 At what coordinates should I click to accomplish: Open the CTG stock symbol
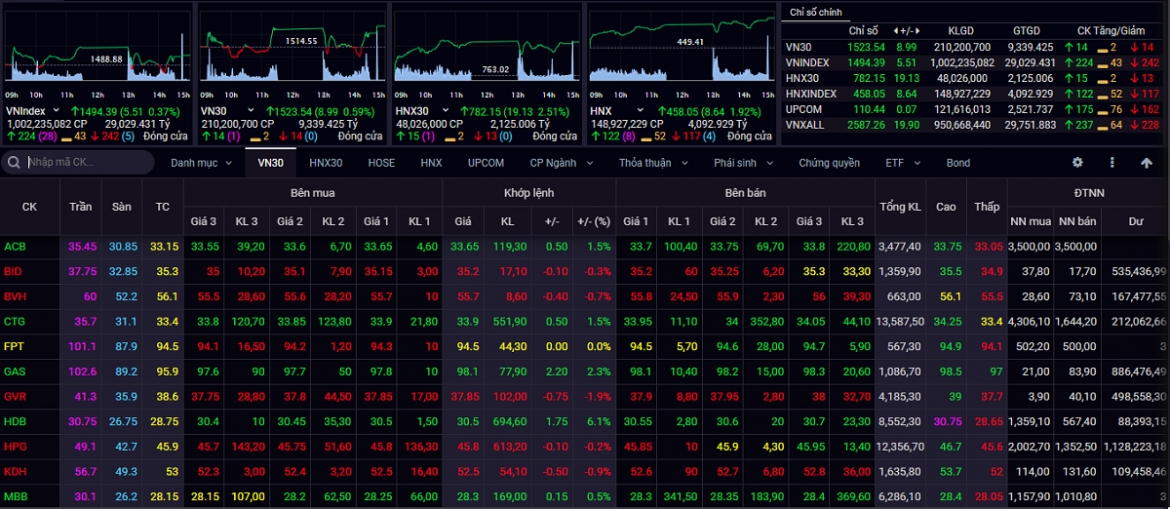click(13, 322)
